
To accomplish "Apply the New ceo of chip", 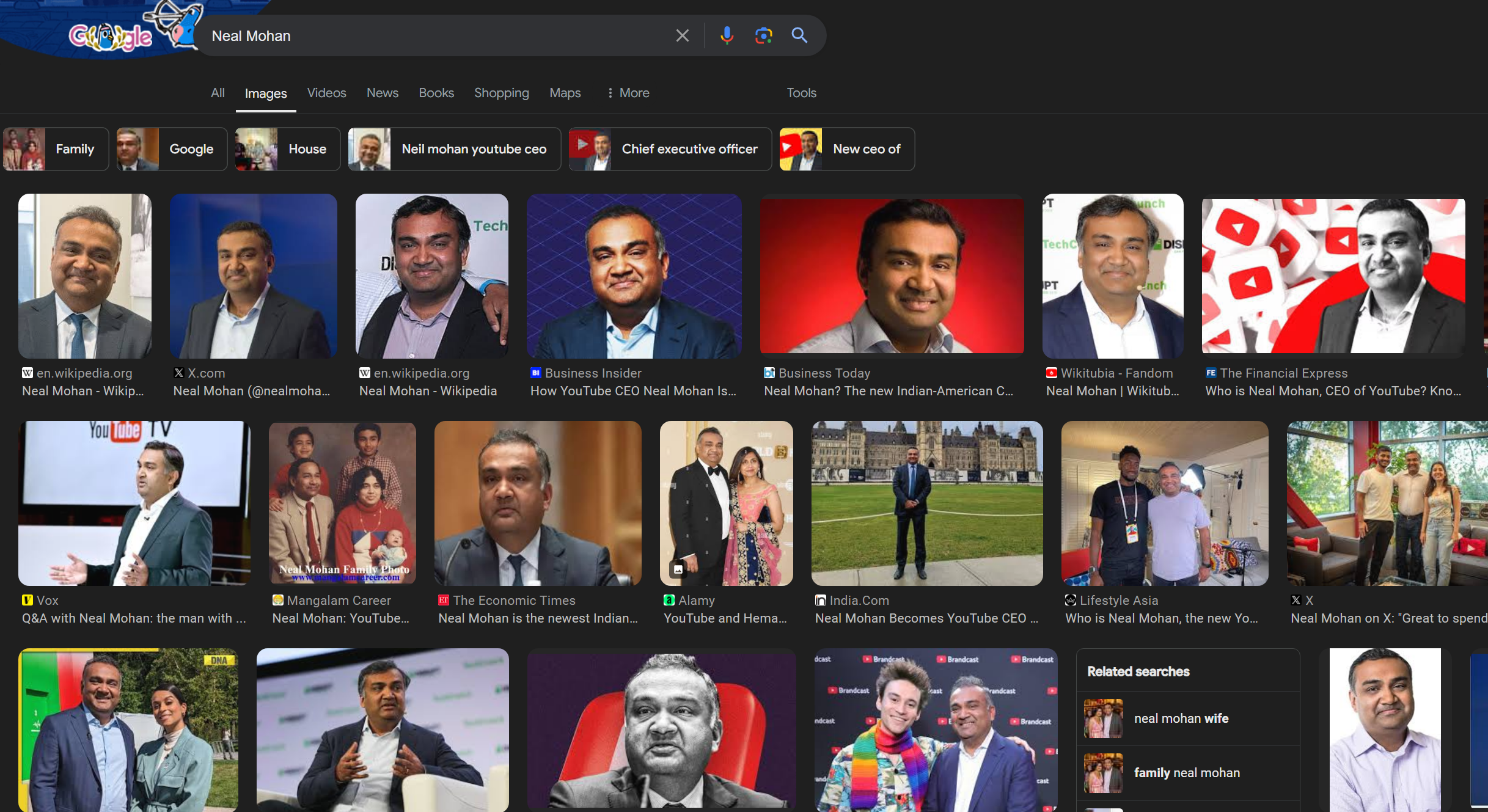I will [x=847, y=149].
